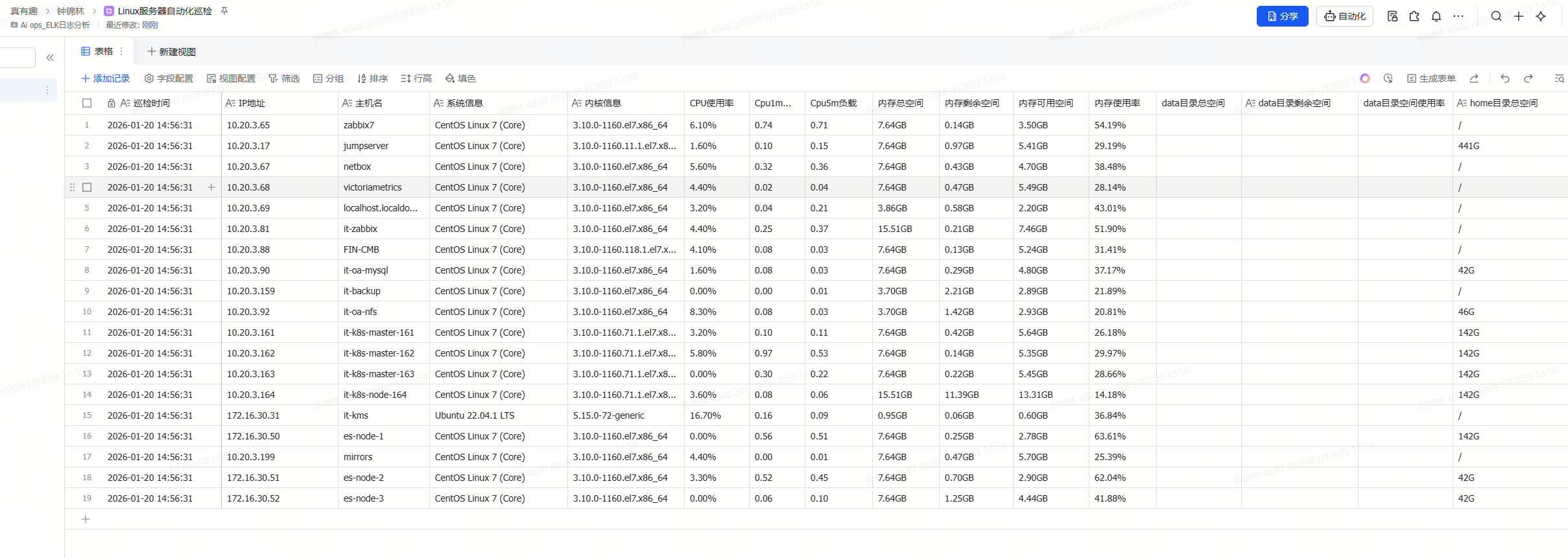
Task: Open the 填色 fill color tool
Action: point(460,78)
